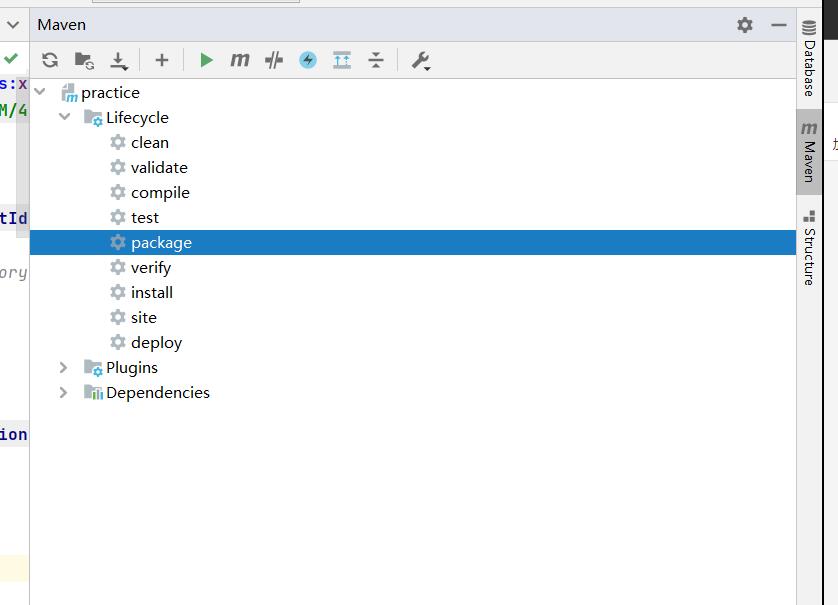Screen dimensions: 838x605
Task: Collapse all nodes in Maven tree
Action: (376, 60)
